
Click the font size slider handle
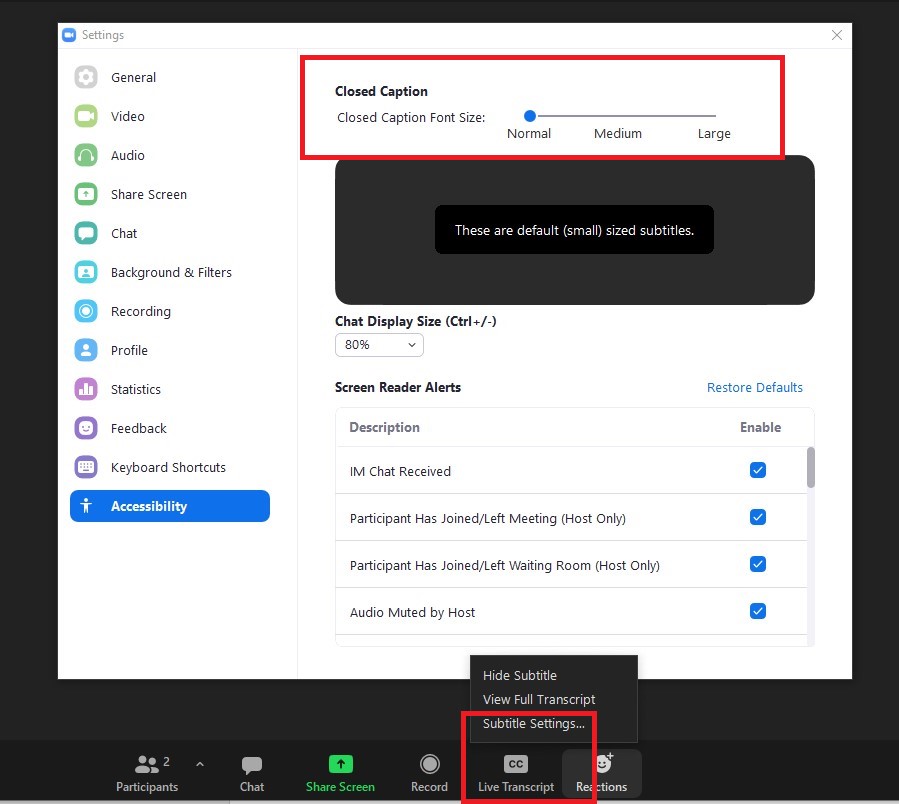(530, 116)
